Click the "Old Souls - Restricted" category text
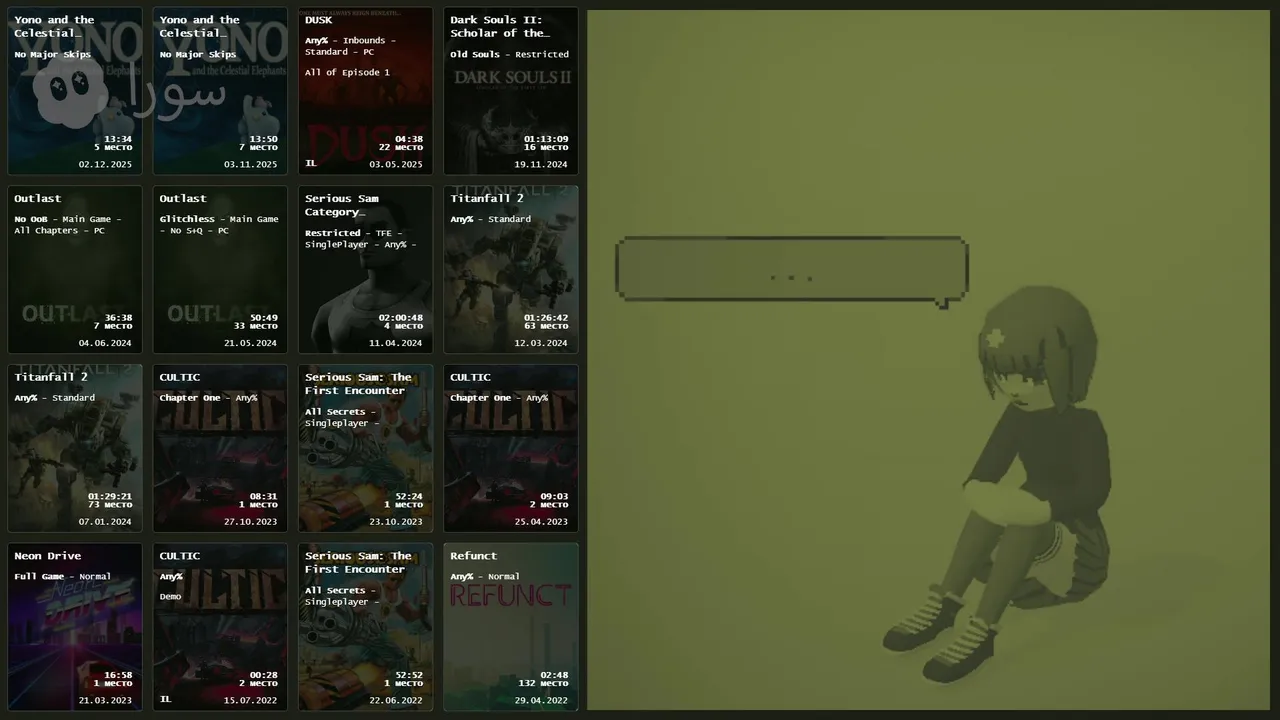 click(x=509, y=54)
